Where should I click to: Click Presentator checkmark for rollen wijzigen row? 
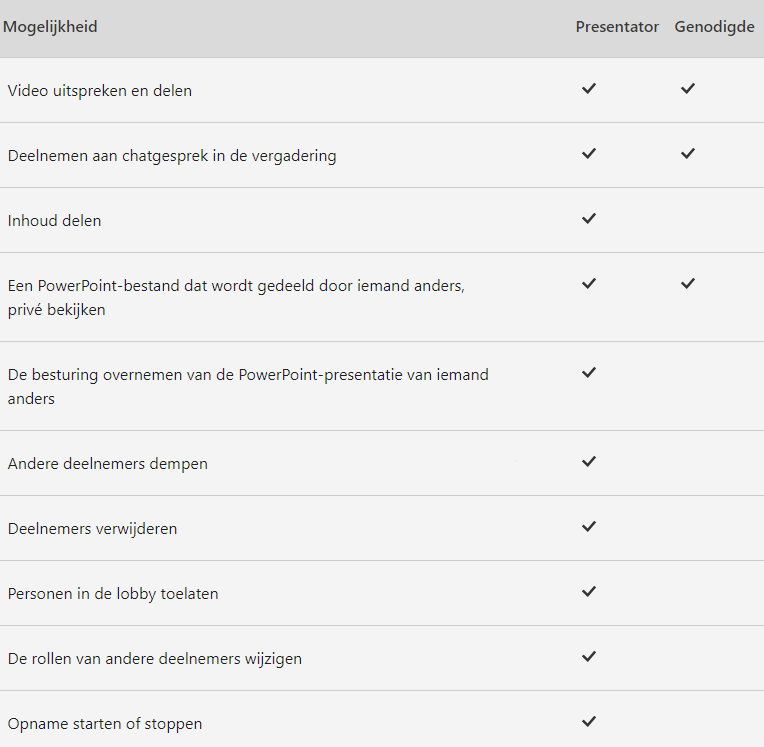(x=589, y=656)
